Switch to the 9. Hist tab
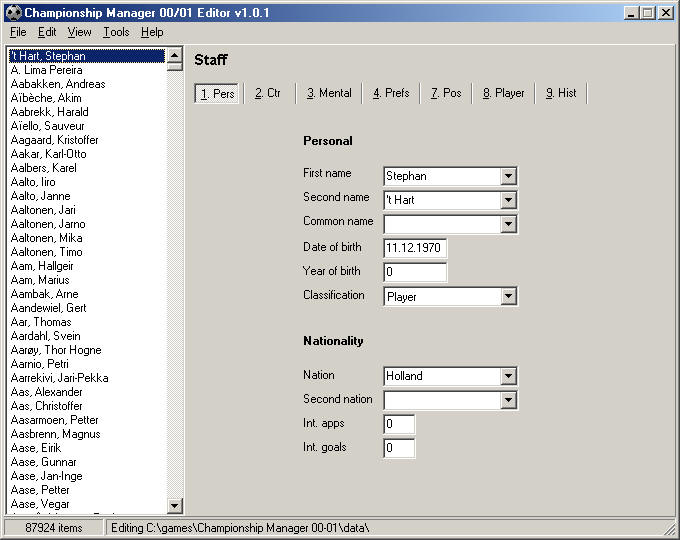The width and height of the screenshot is (680, 540). pos(561,93)
